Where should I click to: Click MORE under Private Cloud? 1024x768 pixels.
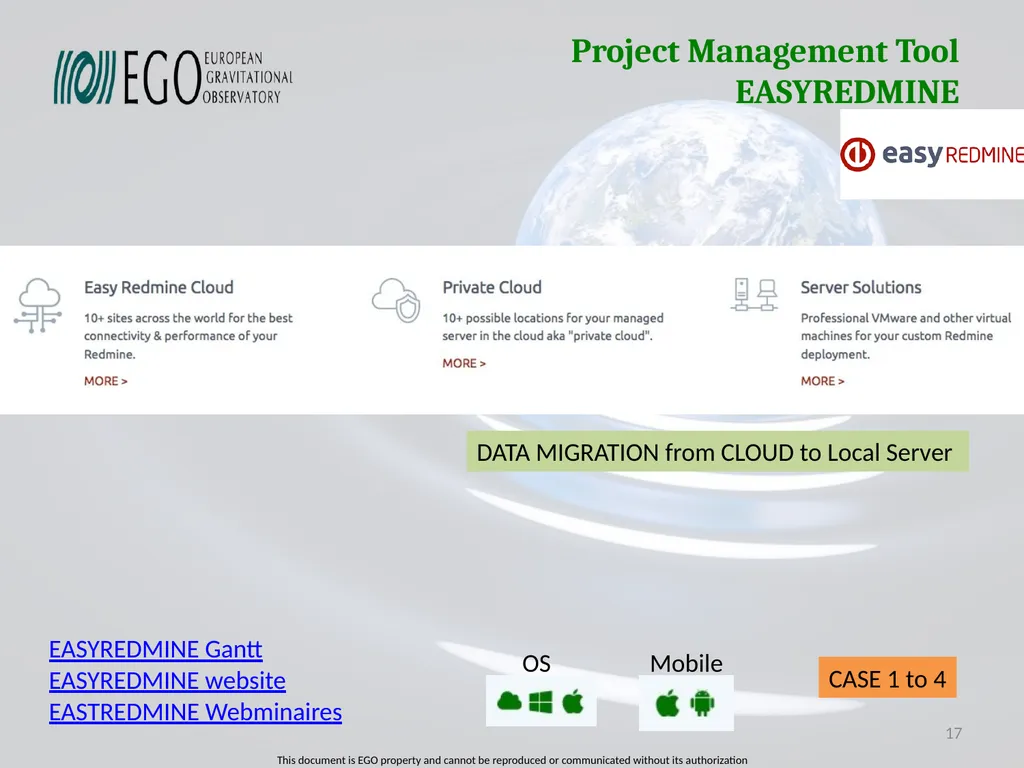[x=464, y=363]
